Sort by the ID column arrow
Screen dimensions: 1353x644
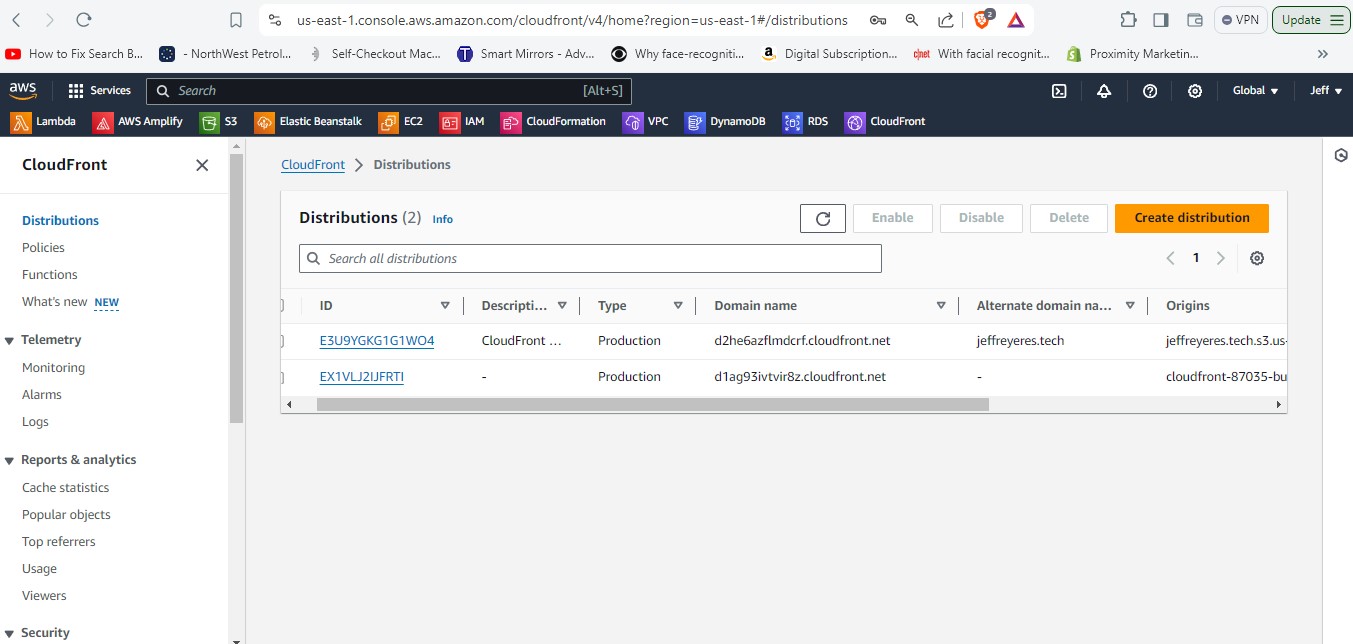[445, 306]
